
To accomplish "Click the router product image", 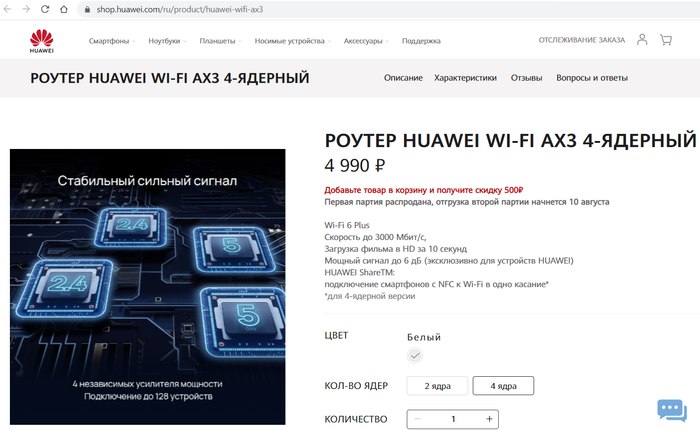I will [x=147, y=287].
